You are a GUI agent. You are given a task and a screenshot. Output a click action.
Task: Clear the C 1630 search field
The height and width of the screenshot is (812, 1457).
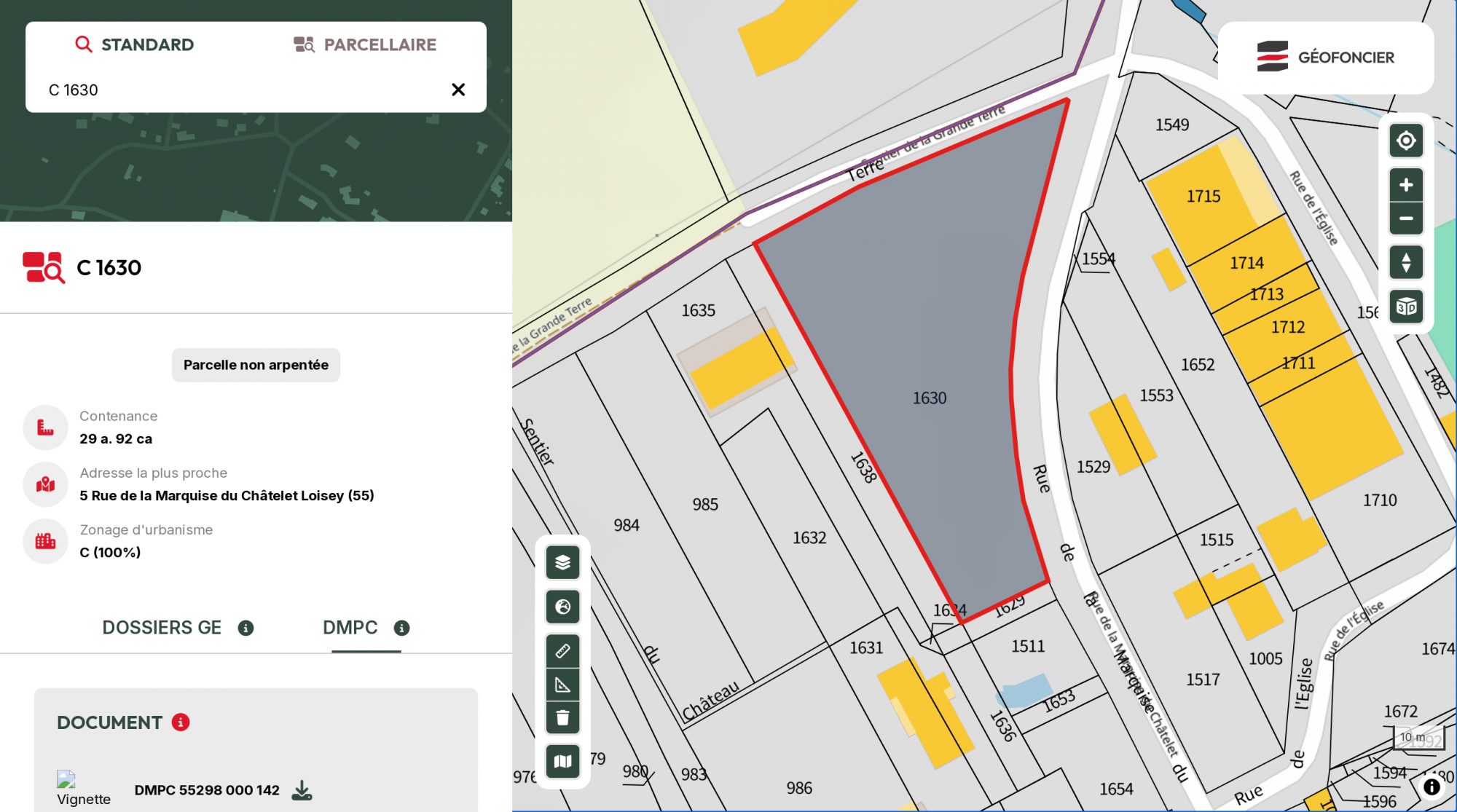tap(458, 90)
